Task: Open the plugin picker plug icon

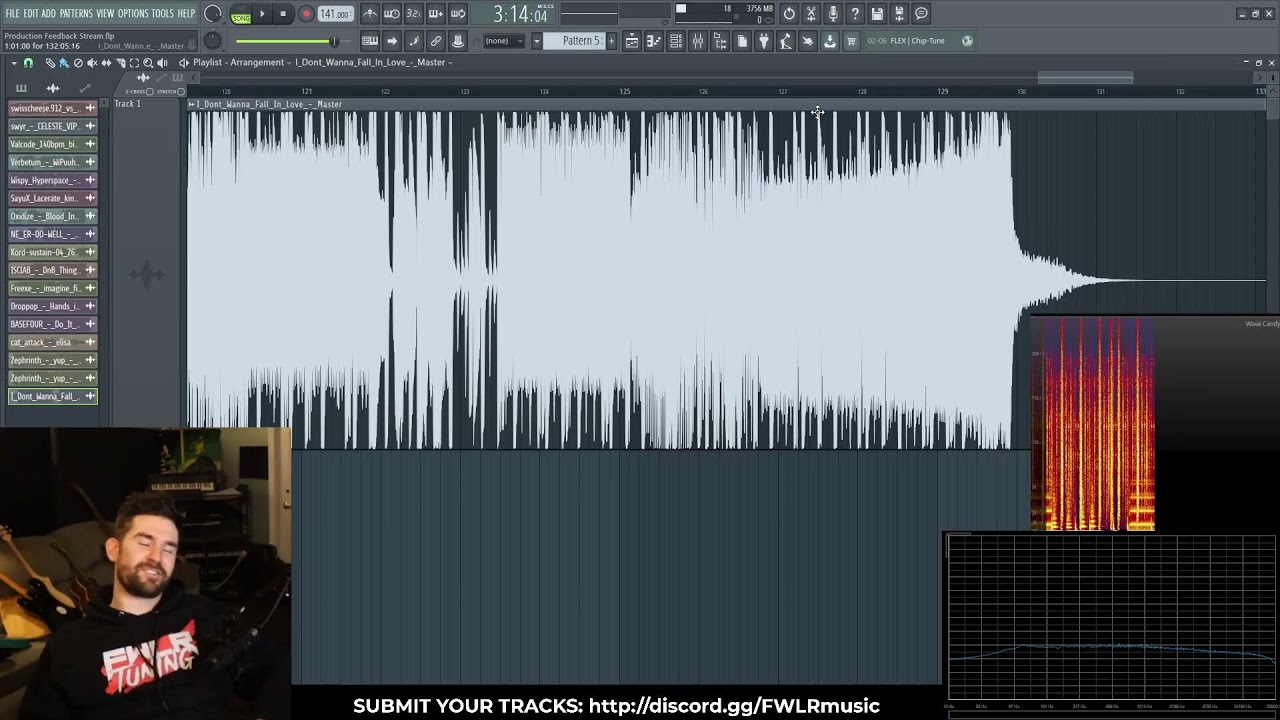Action: click(x=764, y=41)
